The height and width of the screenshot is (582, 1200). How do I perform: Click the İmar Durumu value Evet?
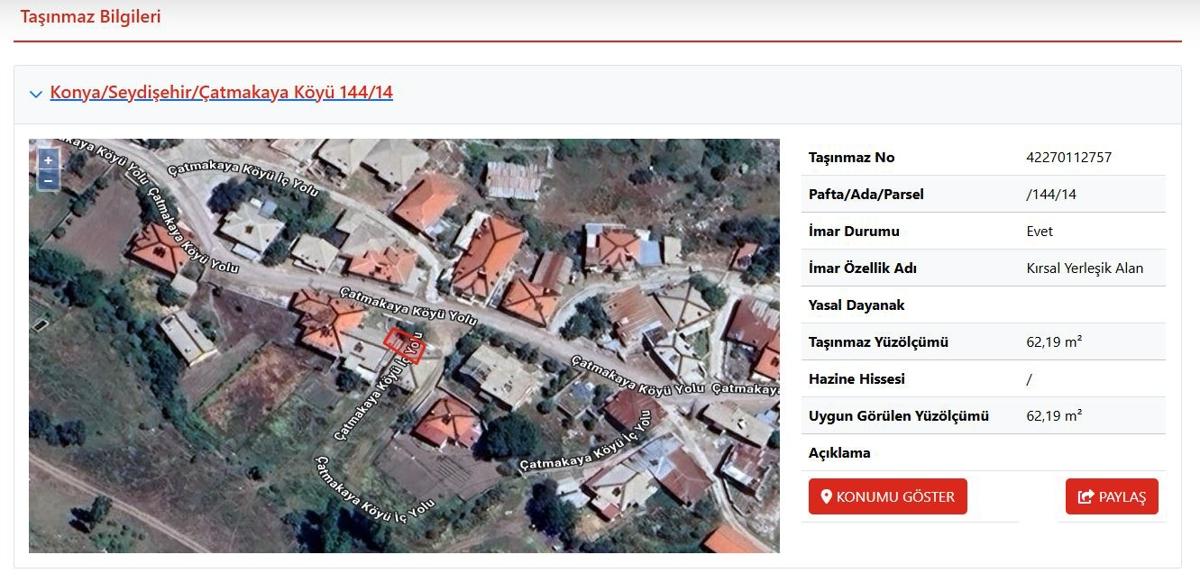click(x=1039, y=231)
